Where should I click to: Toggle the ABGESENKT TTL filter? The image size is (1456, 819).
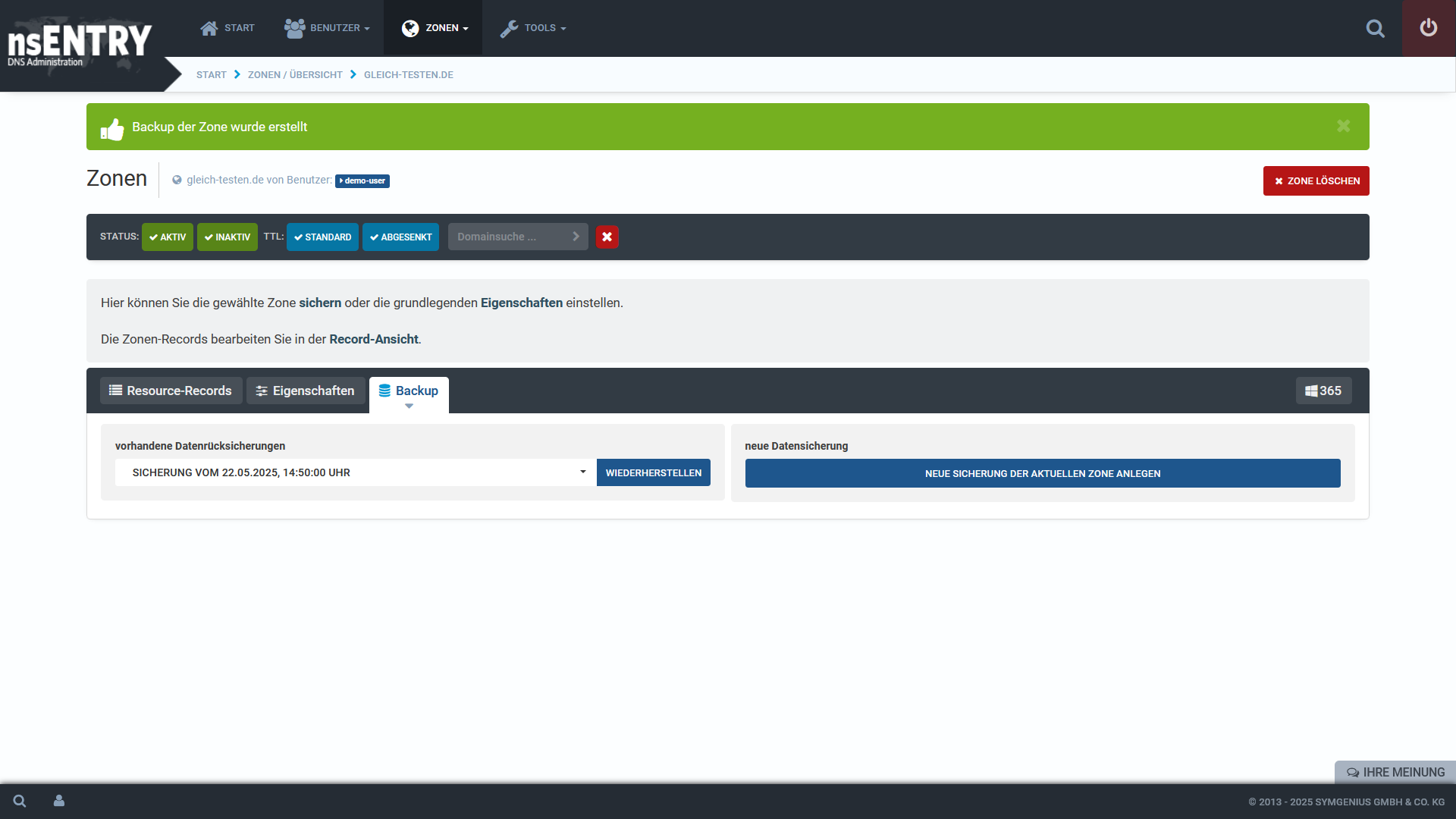click(400, 237)
